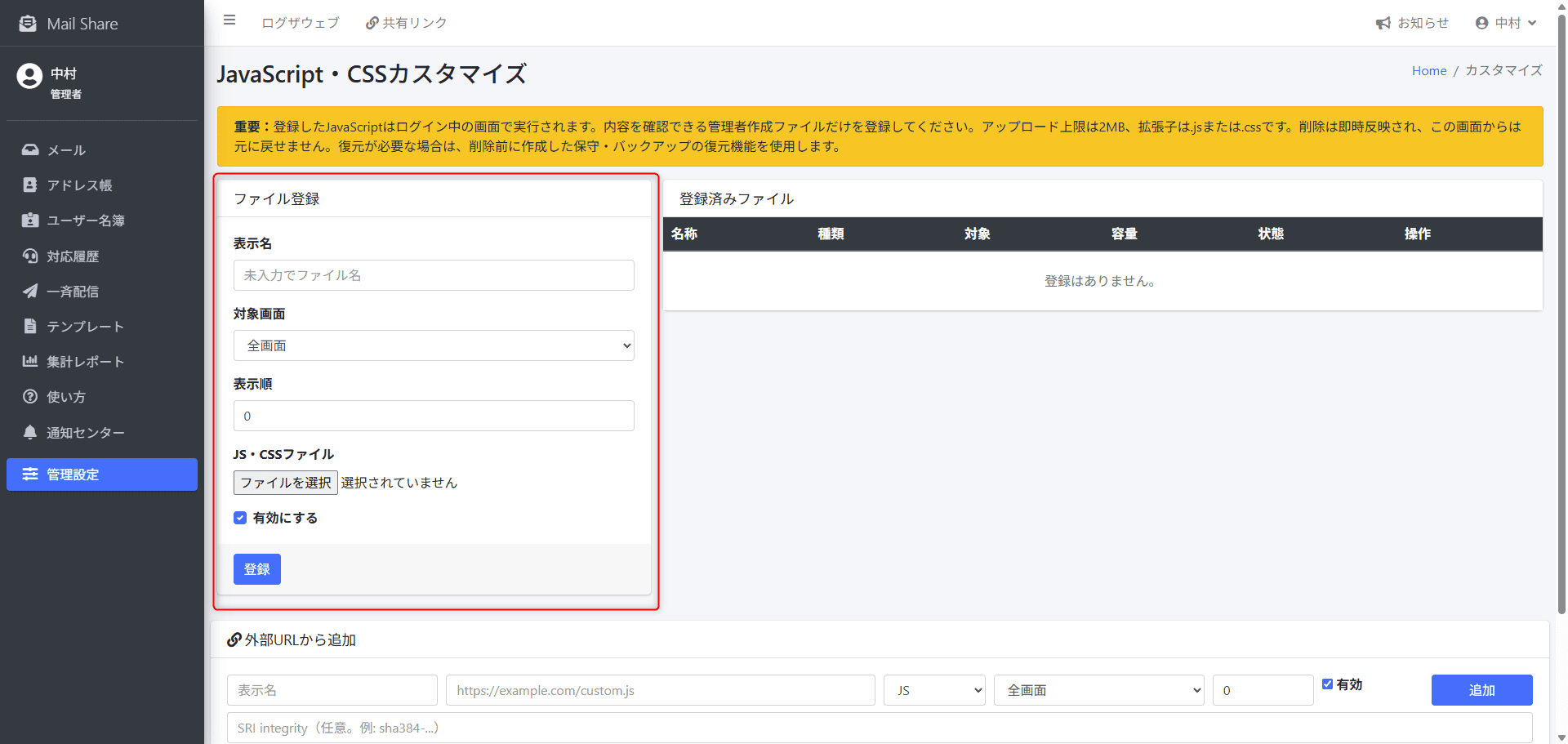Toggle the hamburger sidebar menu icon
This screenshot has width=1568, height=744.
(229, 20)
